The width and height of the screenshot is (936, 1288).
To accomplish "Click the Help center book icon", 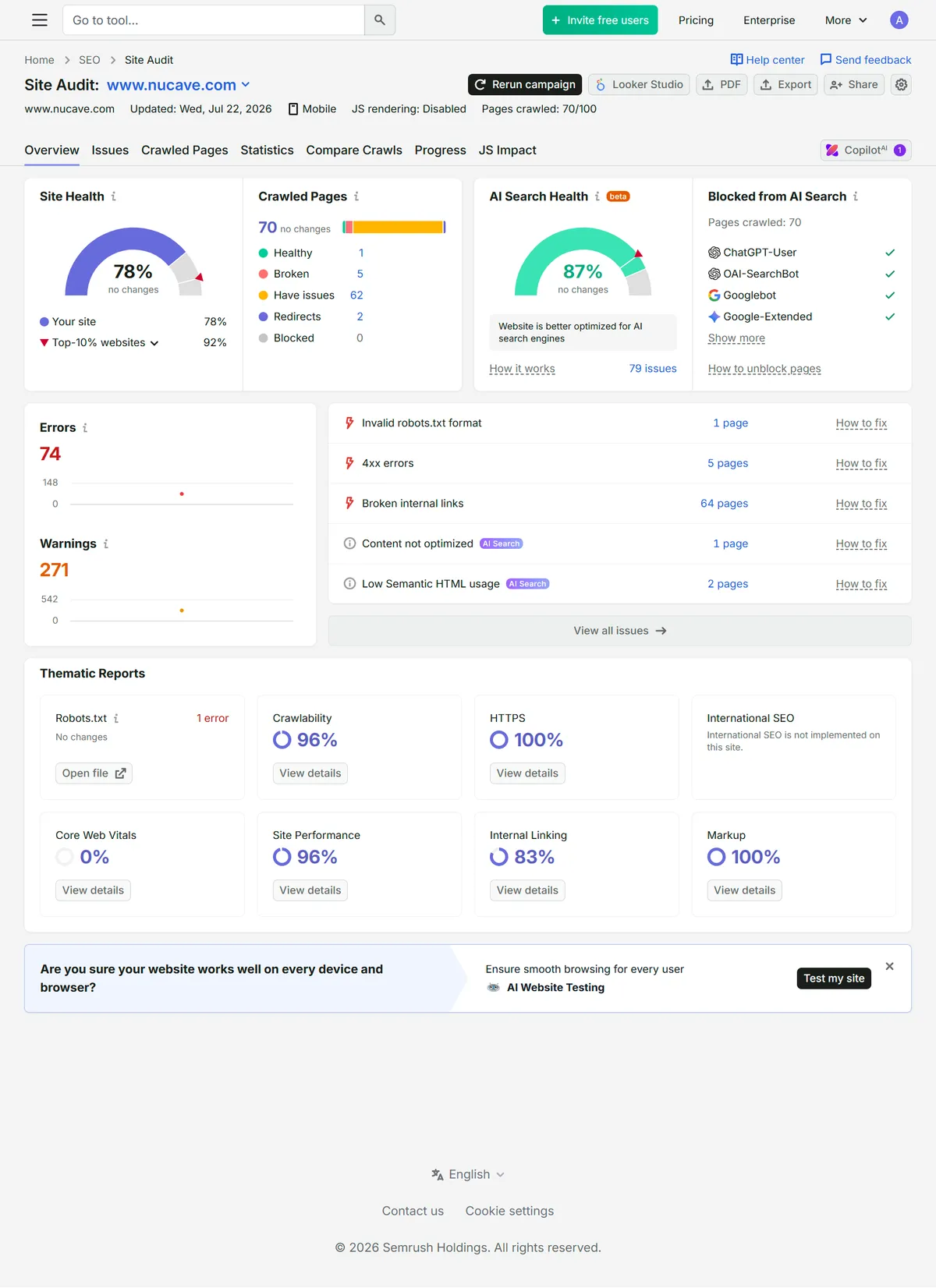I will 736,59.
